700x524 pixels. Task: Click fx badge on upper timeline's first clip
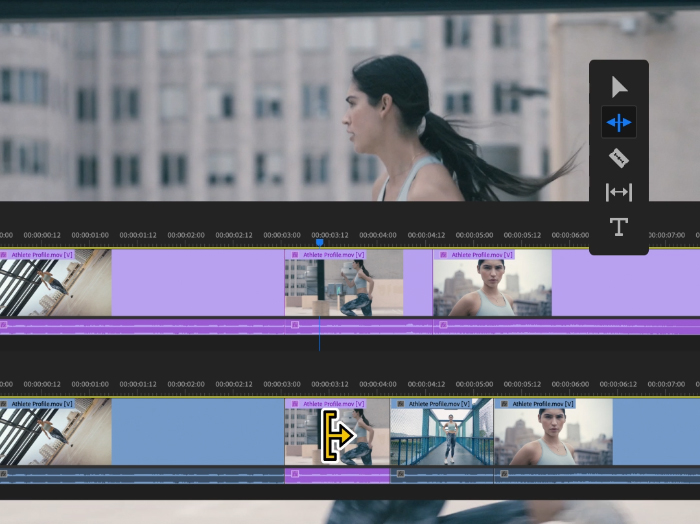[4, 255]
